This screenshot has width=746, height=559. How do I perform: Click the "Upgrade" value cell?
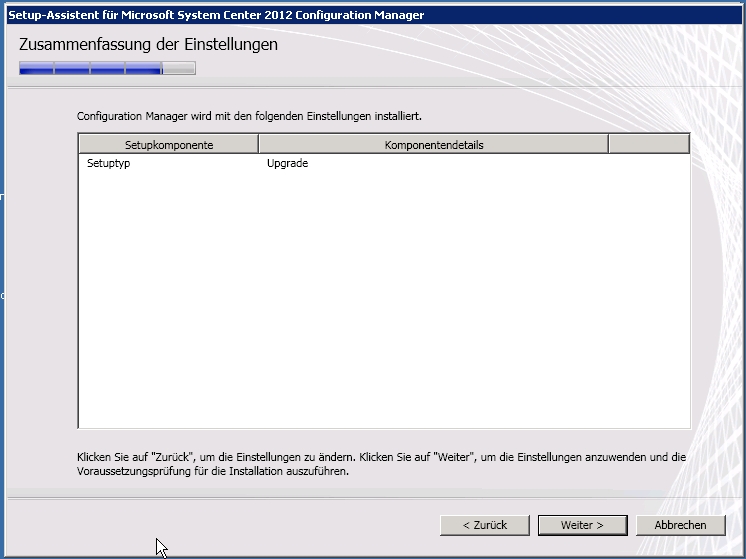(287, 164)
